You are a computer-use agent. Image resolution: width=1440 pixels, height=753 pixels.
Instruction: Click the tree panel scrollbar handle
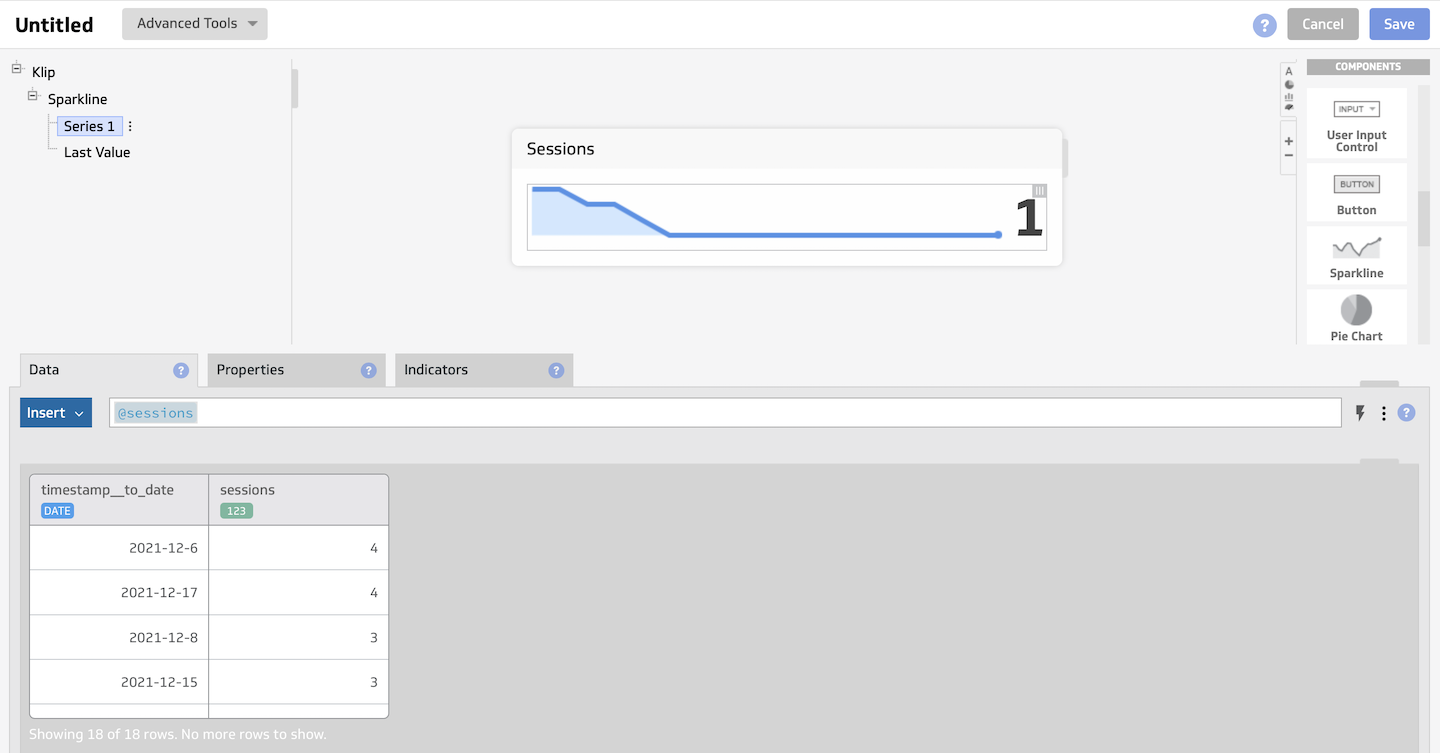pyautogui.click(x=295, y=89)
